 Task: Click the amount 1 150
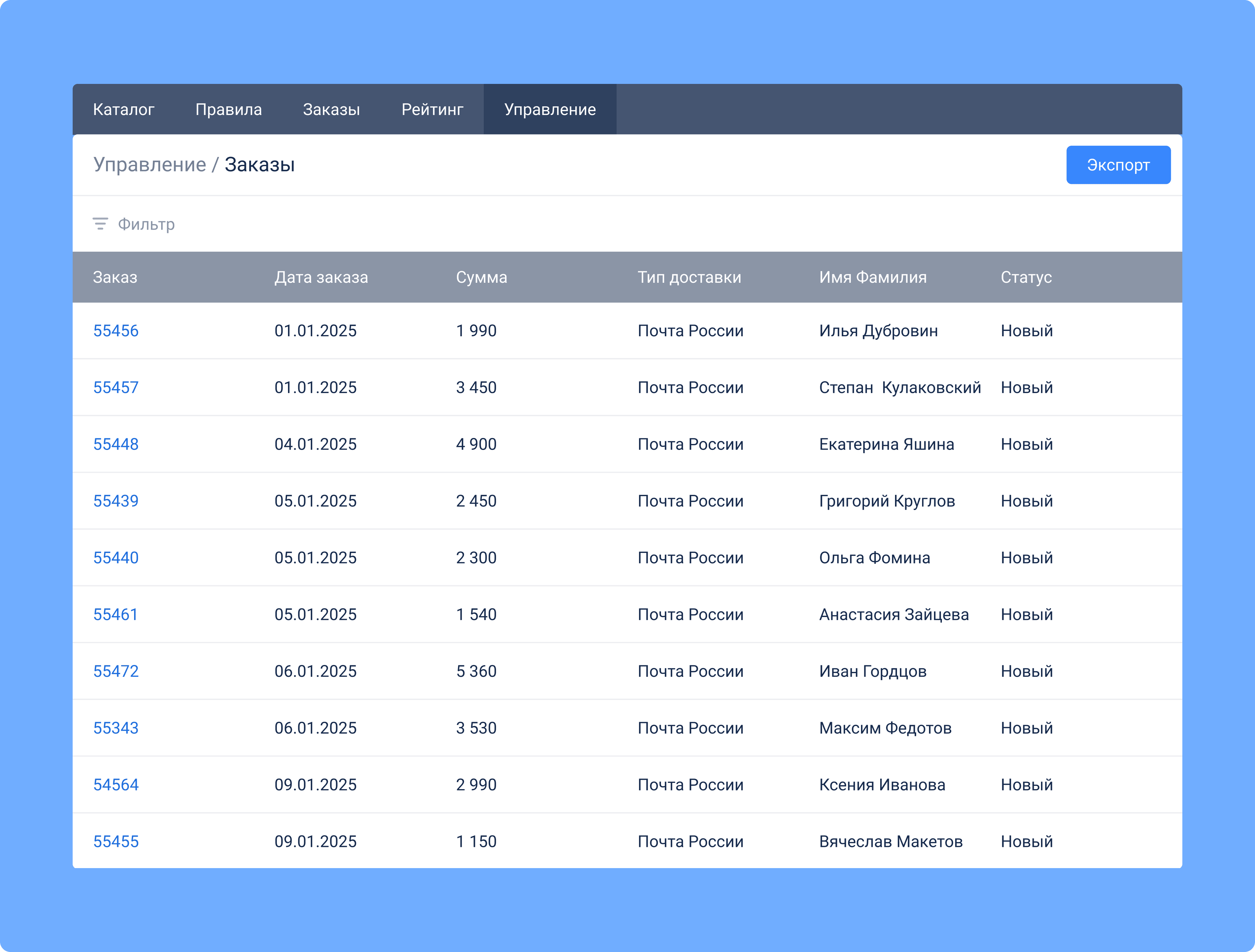tap(476, 841)
